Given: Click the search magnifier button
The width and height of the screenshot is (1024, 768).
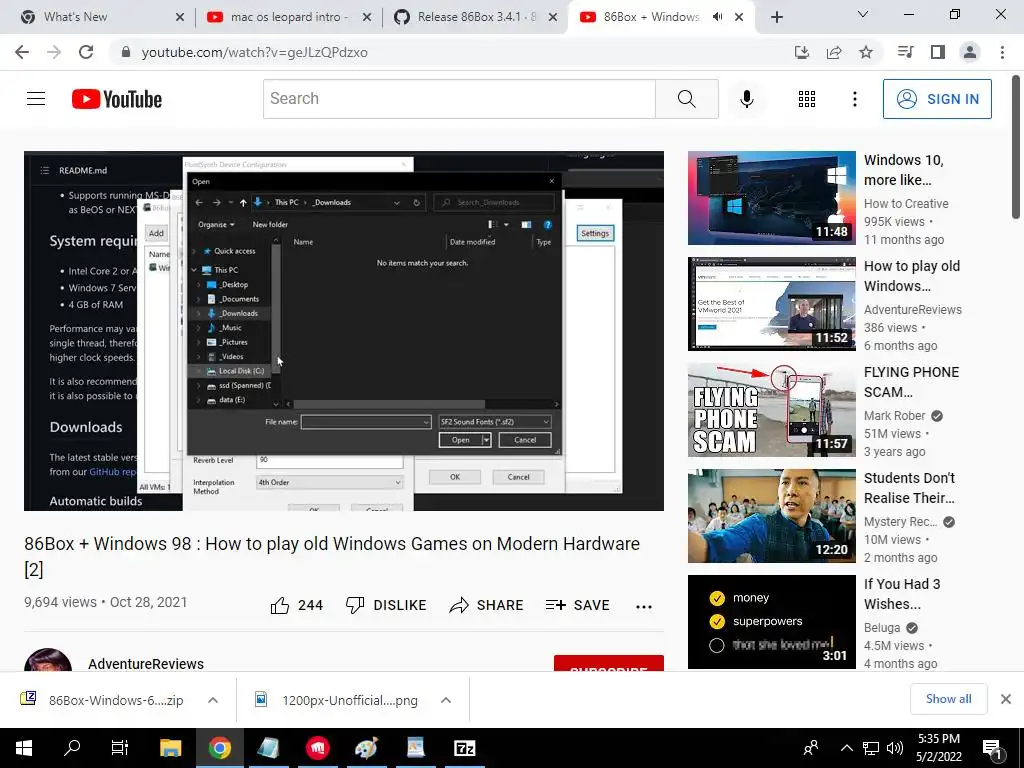Looking at the screenshot, I should [x=686, y=99].
